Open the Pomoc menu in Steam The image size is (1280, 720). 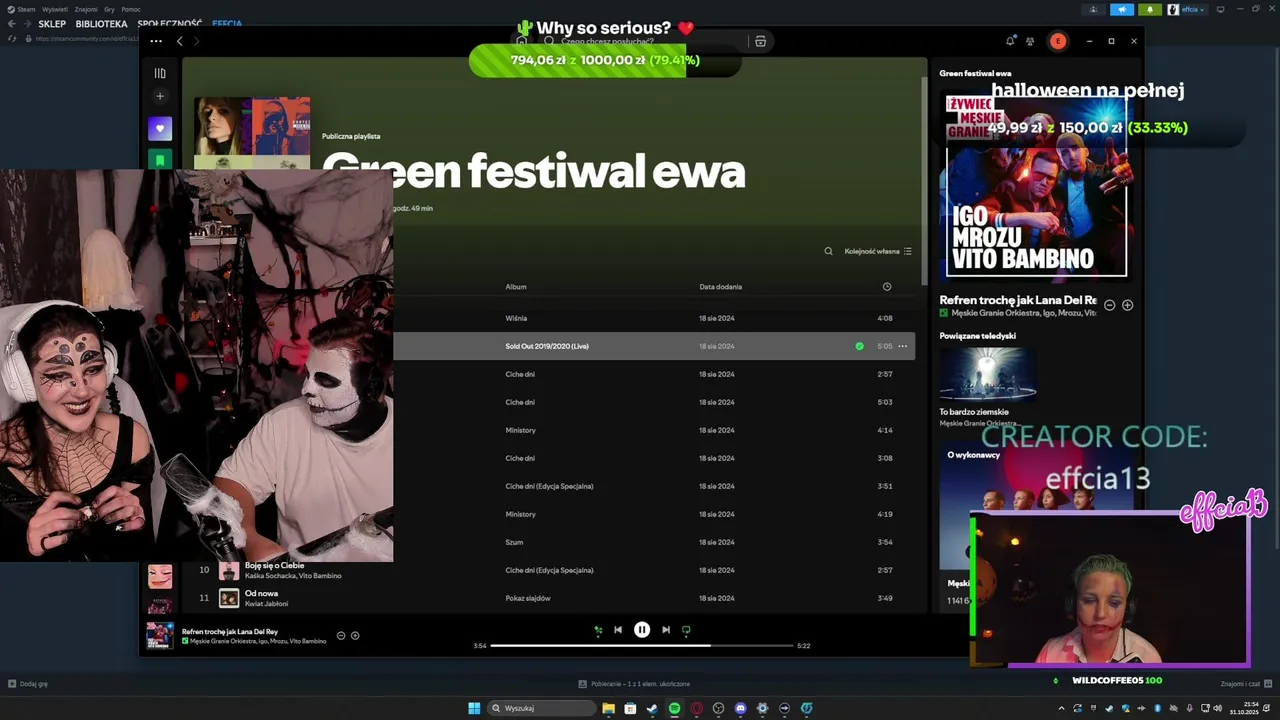coord(131,9)
